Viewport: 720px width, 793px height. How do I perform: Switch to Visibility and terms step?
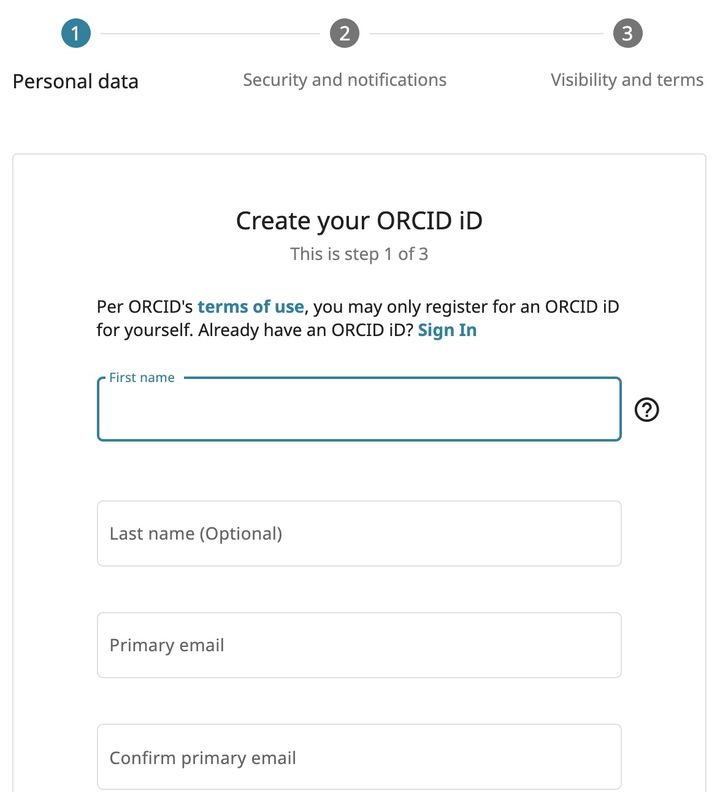[x=627, y=80]
